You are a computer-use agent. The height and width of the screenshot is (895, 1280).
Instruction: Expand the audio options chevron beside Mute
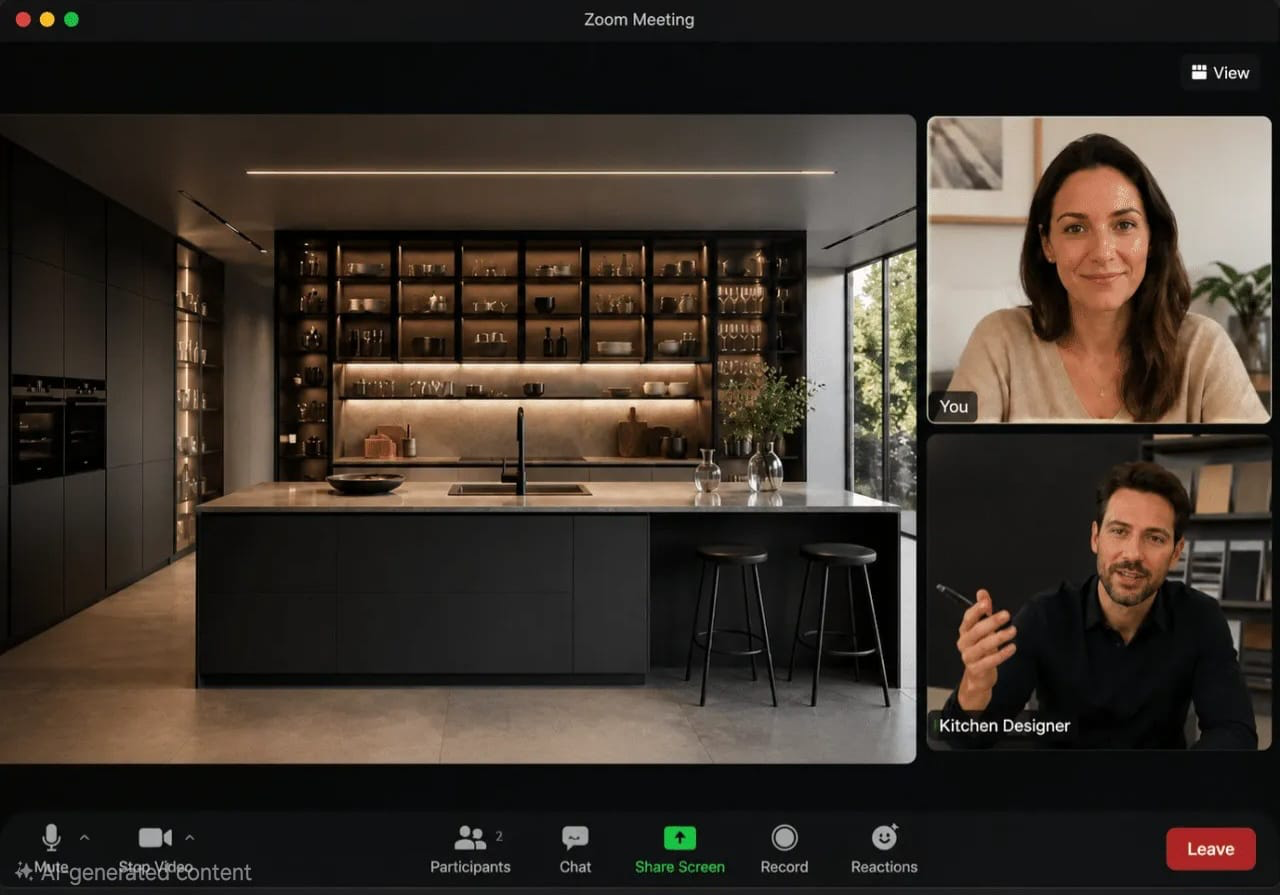pos(84,838)
